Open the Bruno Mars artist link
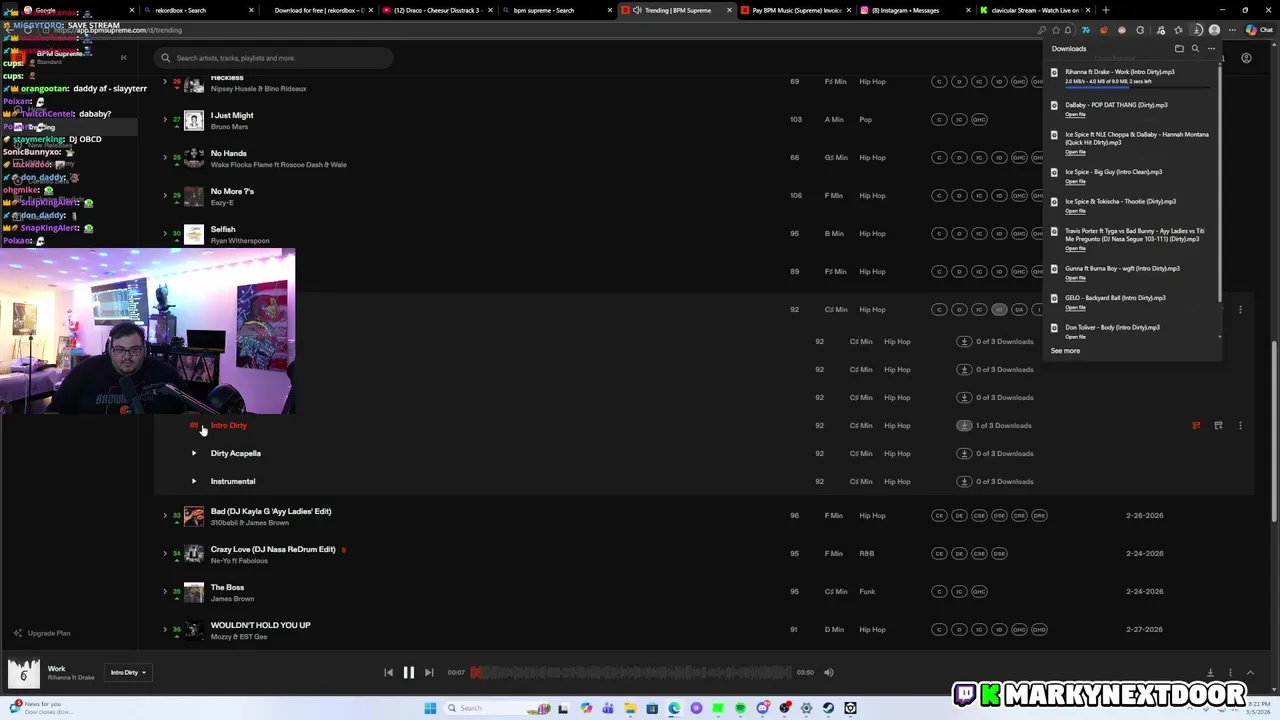 (x=229, y=126)
